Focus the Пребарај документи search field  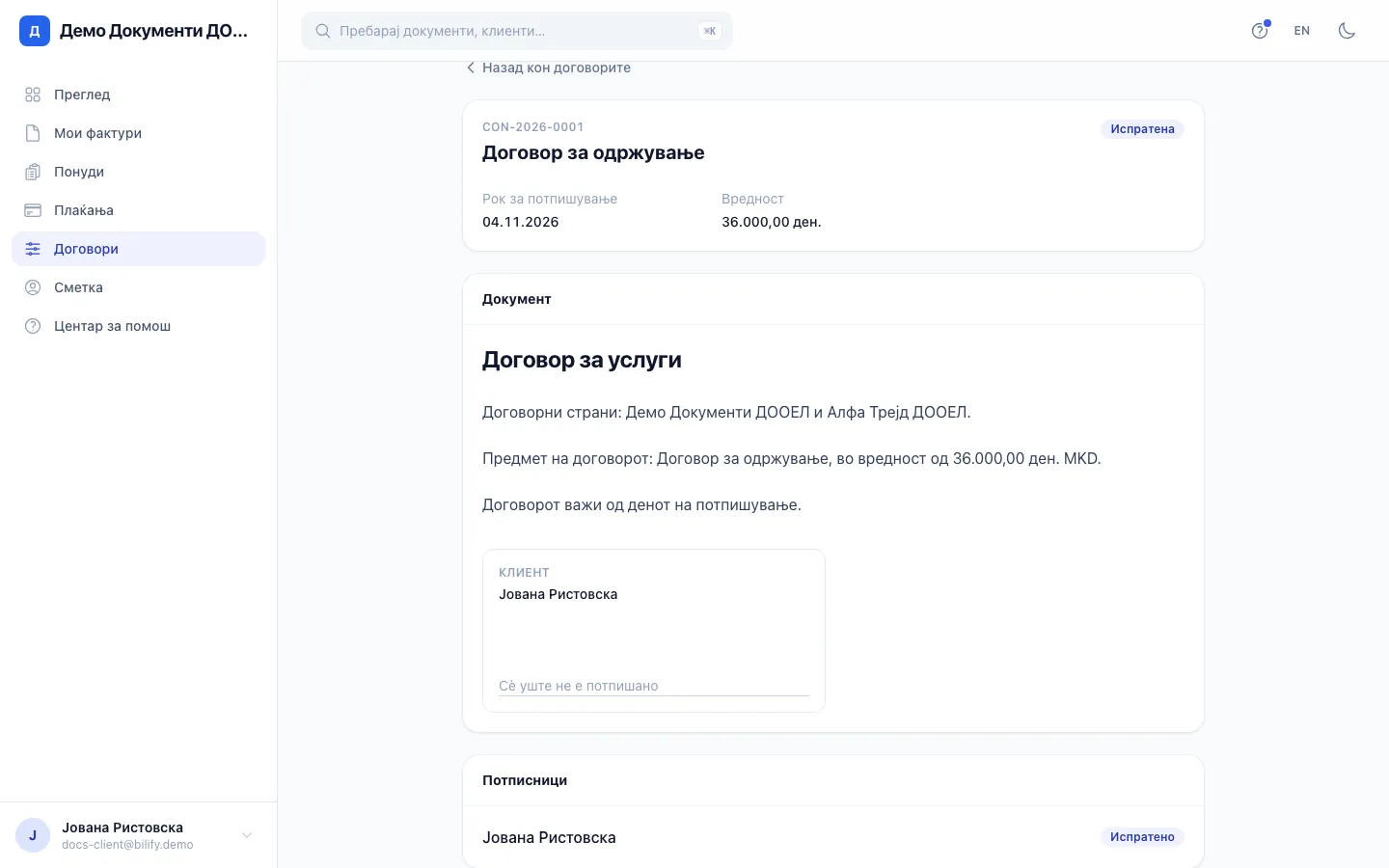point(517,31)
